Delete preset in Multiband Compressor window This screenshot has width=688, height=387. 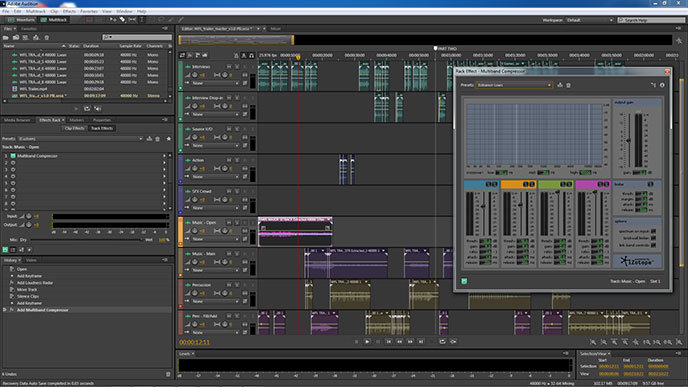point(569,85)
